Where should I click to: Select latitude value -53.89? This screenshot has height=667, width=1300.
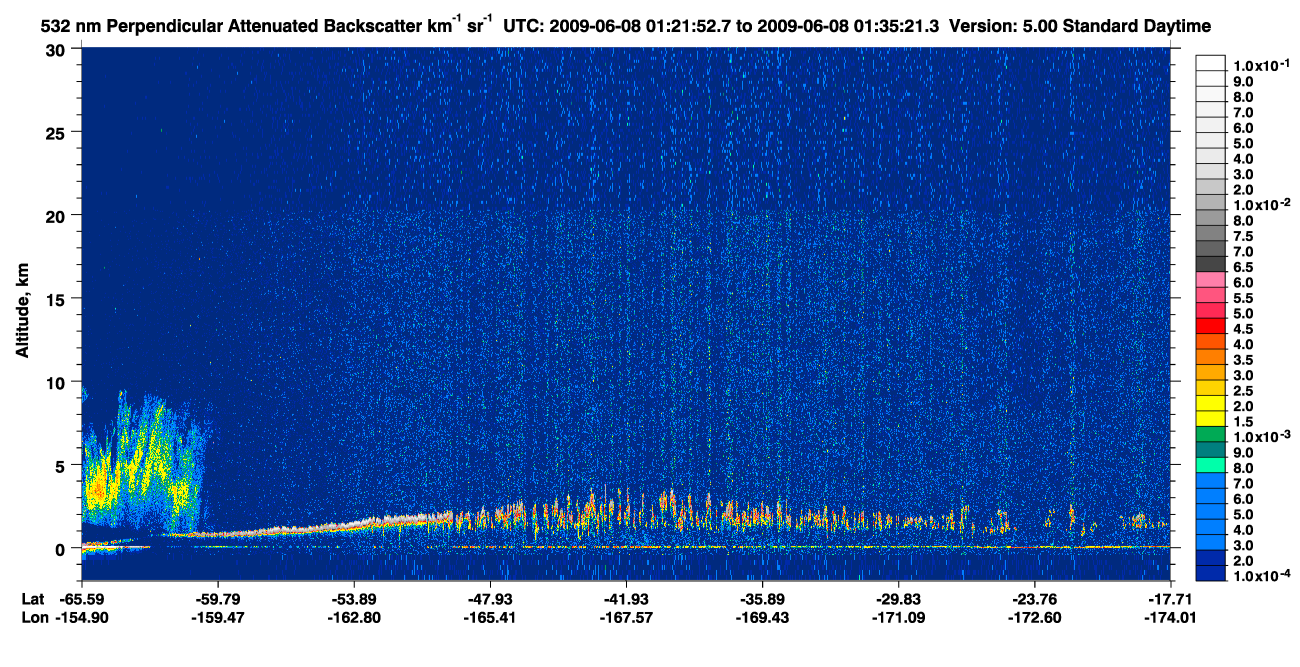(353, 598)
